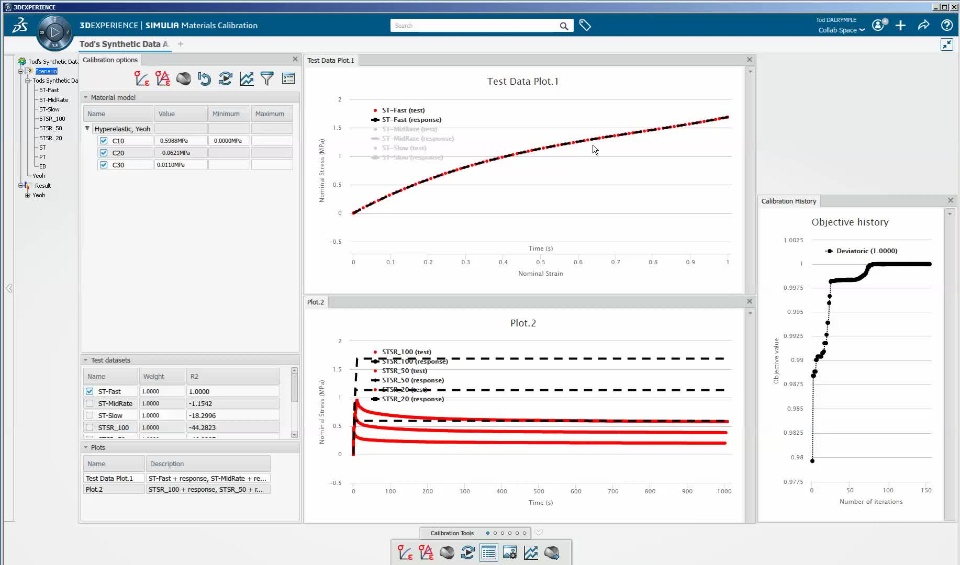Click the gray material icon in bottom action bar
The image size is (960, 565).
click(x=447, y=552)
